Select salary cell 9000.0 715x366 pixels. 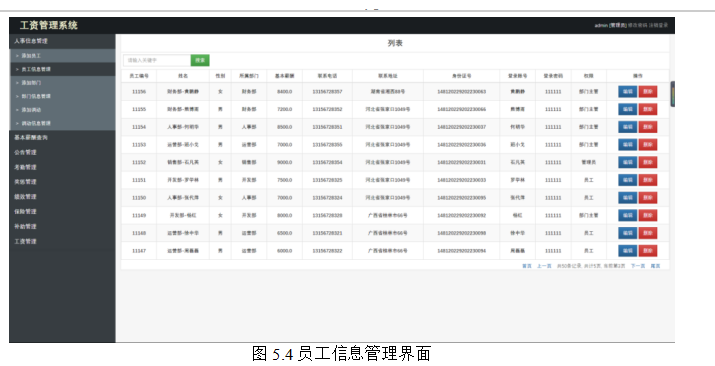285,162
